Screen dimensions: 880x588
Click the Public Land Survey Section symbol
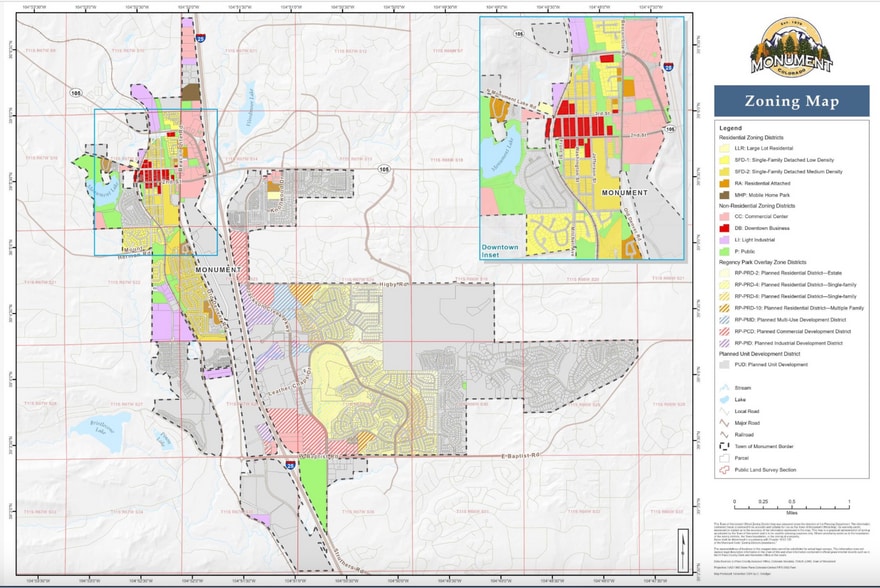pyautogui.click(x=726, y=472)
